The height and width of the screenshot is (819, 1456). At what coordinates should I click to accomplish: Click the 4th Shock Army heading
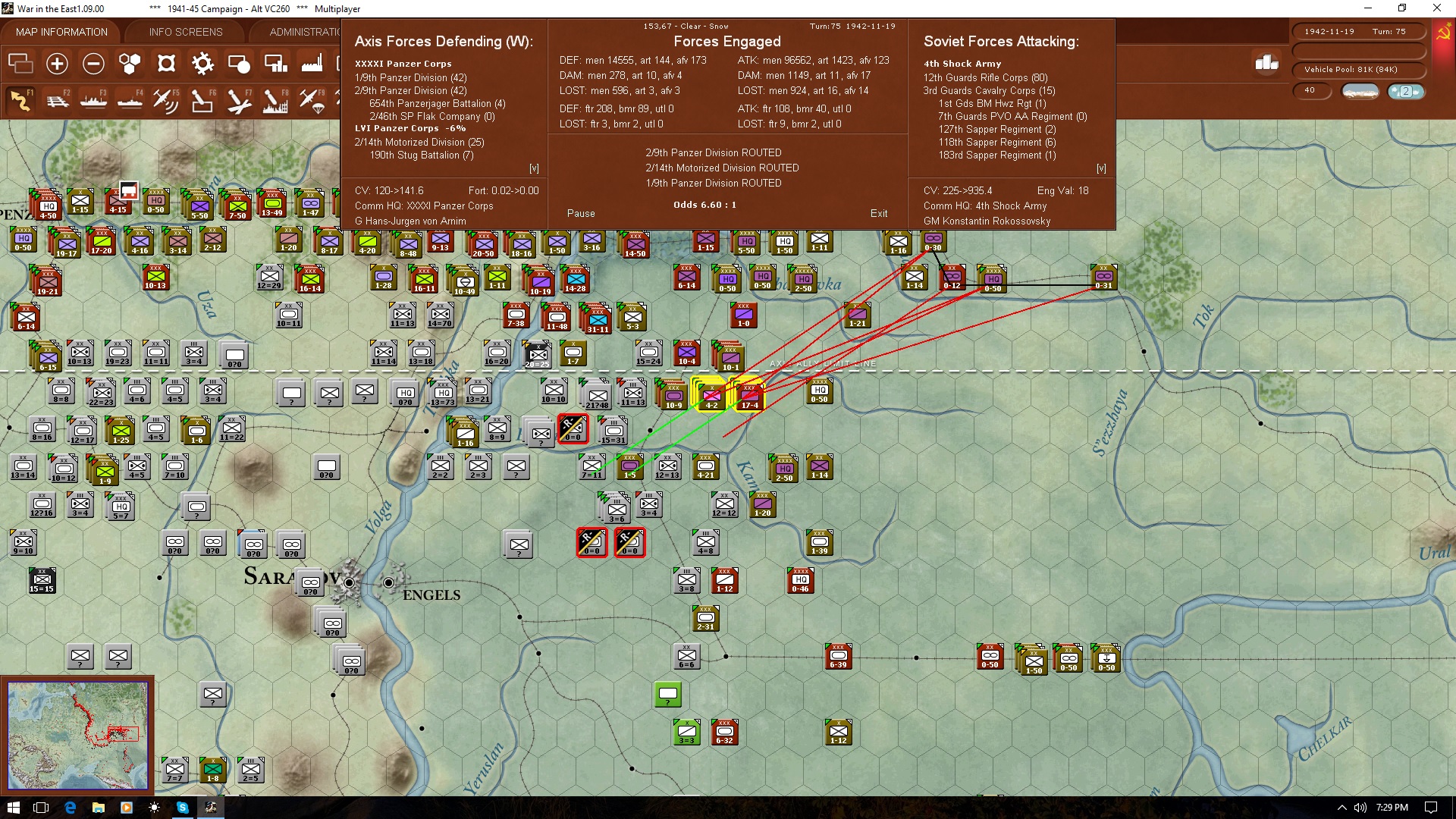[x=962, y=64]
